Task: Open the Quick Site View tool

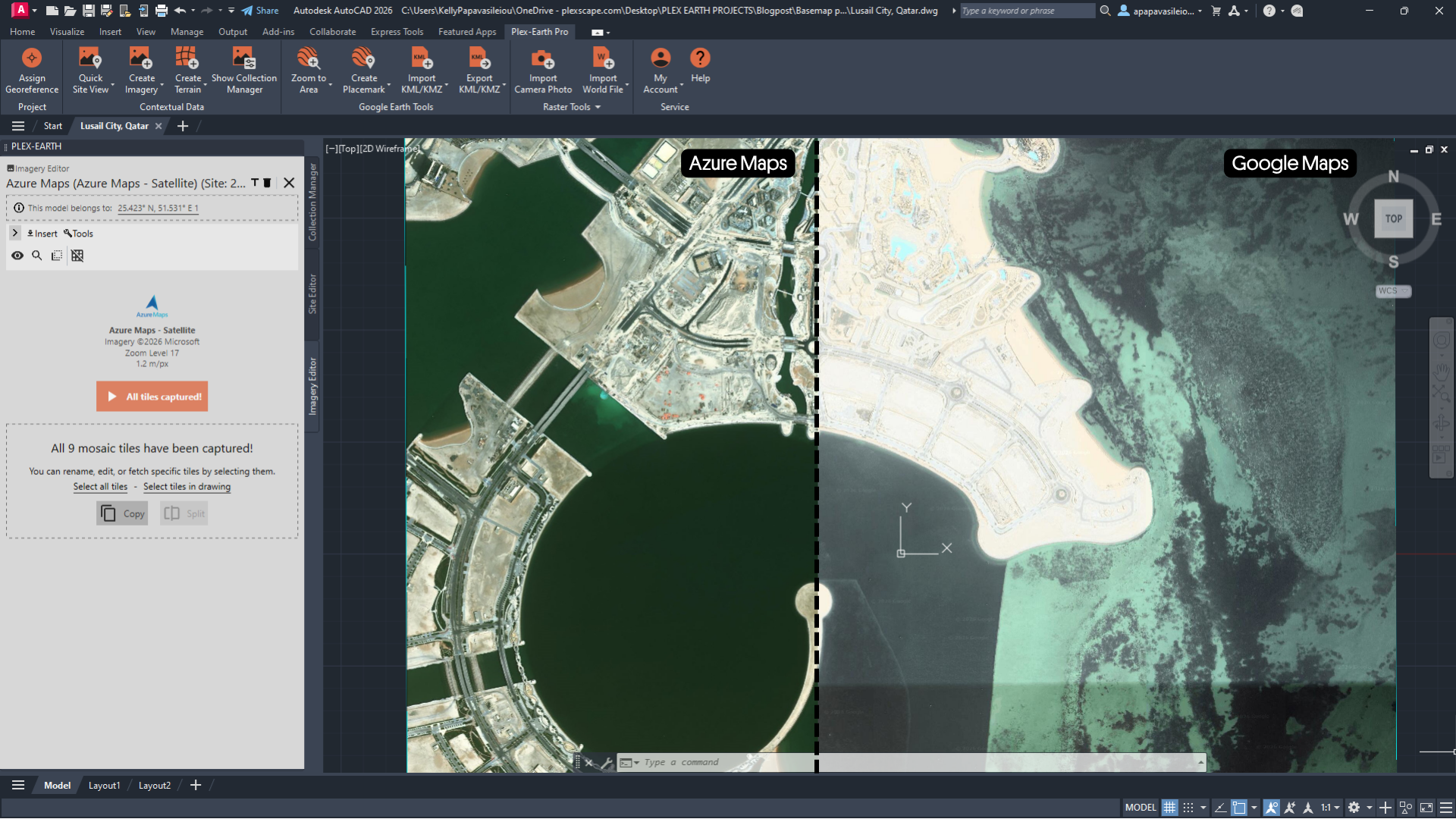Action: (90, 71)
